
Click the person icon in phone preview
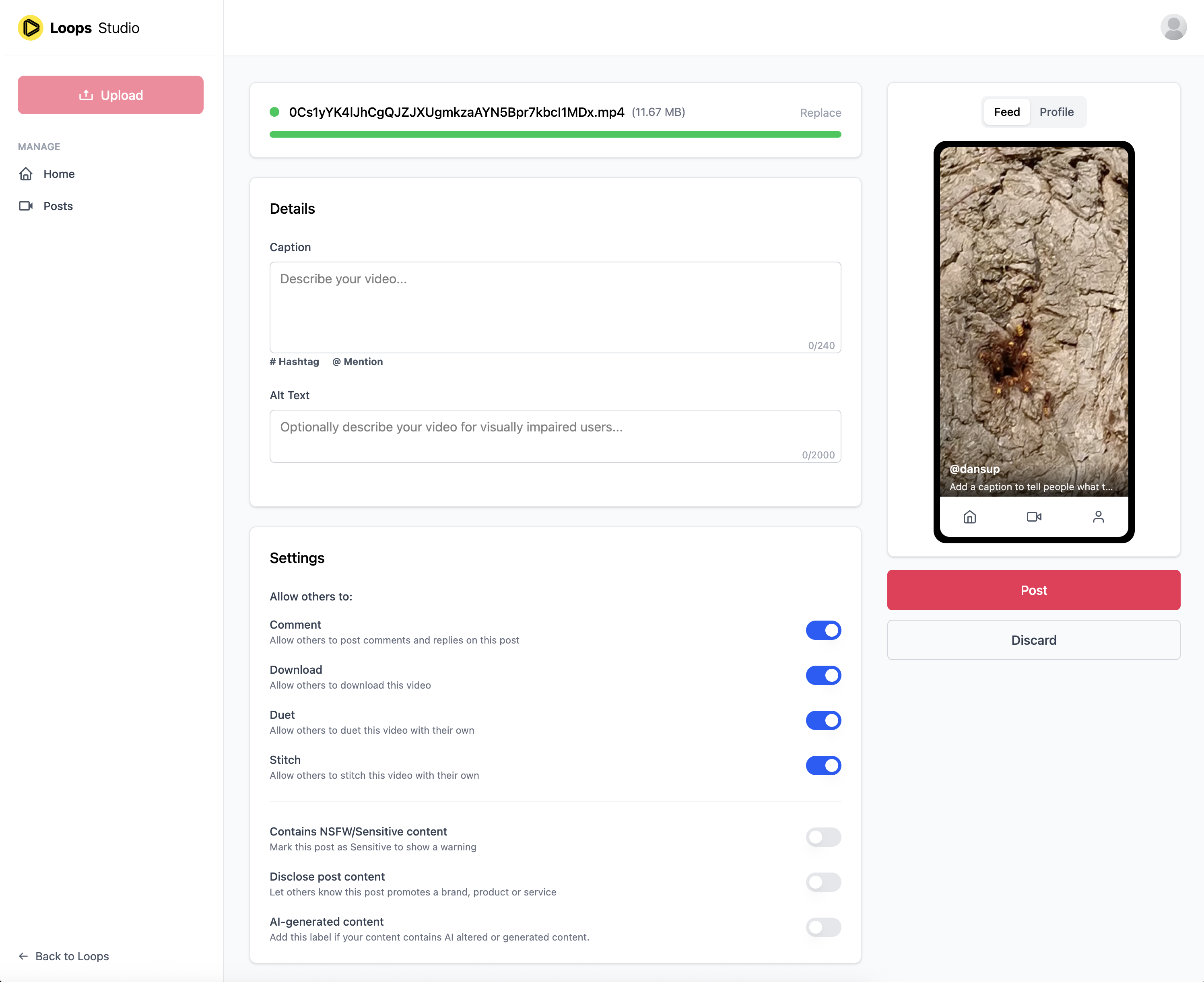(1098, 516)
